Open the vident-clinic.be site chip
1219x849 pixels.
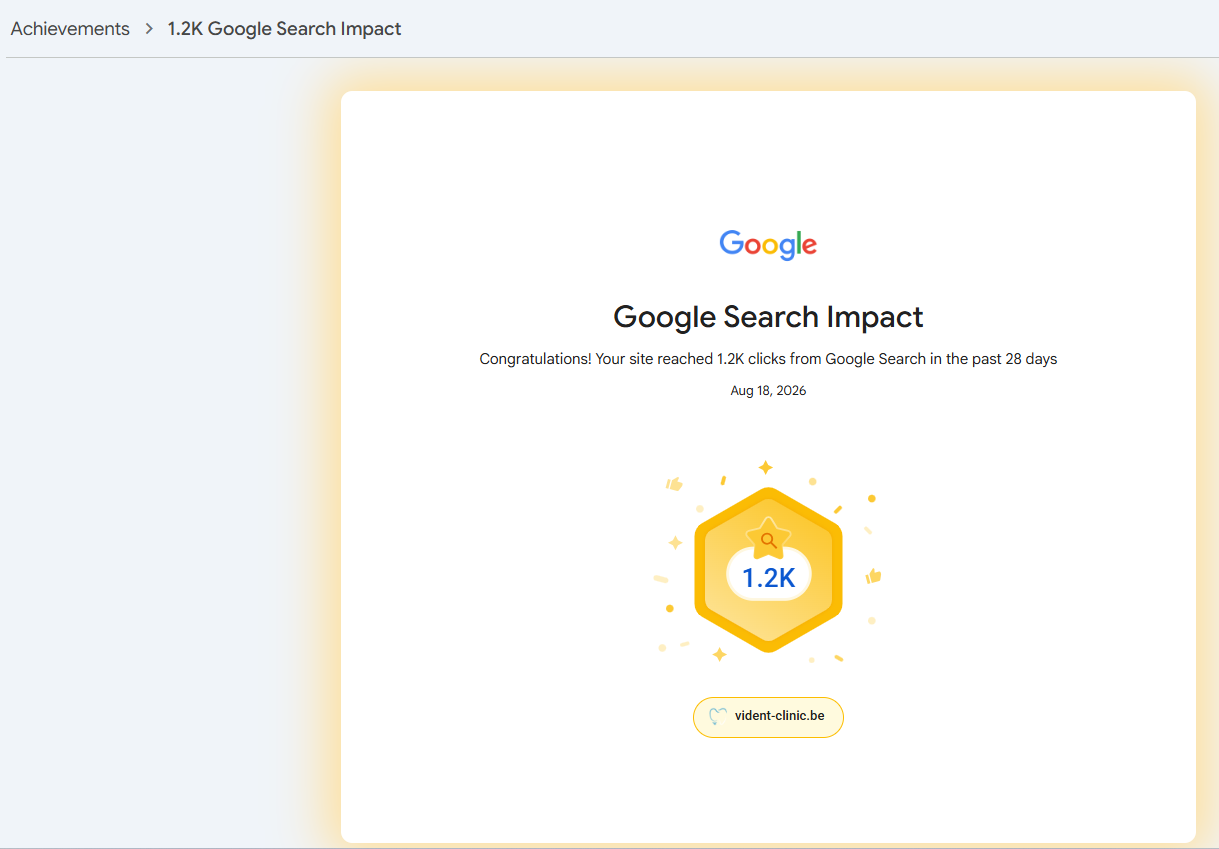(x=768, y=717)
